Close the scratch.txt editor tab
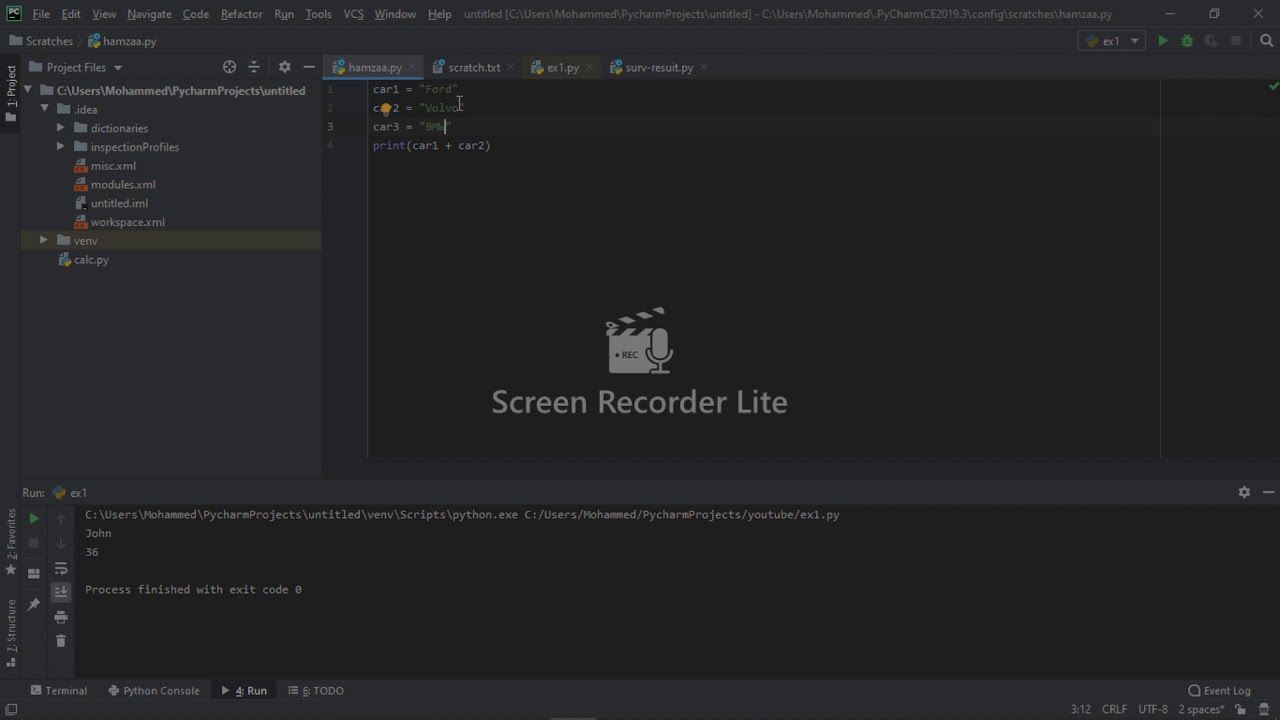Viewport: 1280px width, 720px height. 511,67
